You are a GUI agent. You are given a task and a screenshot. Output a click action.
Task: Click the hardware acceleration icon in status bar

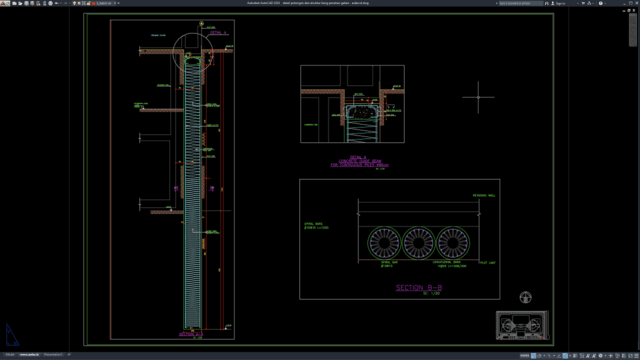[624, 356]
